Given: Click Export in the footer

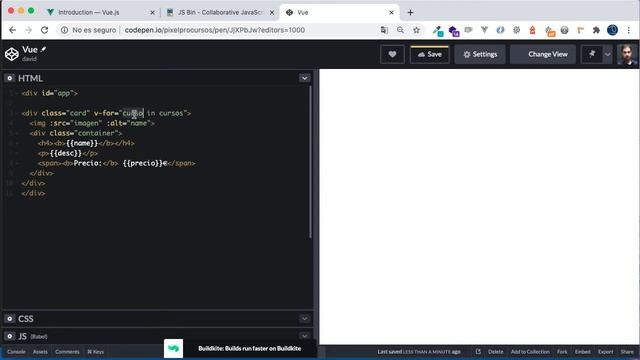Looking at the screenshot, I should (x=606, y=351).
